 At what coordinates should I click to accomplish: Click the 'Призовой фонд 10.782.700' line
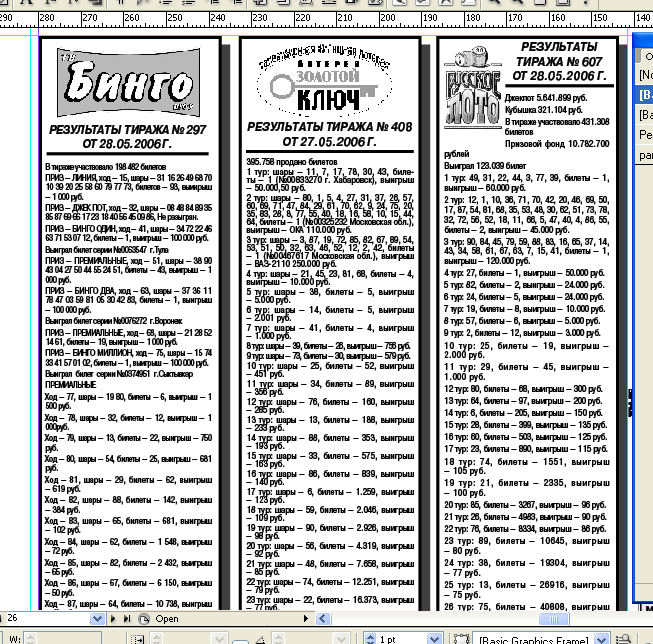[x=557, y=144]
